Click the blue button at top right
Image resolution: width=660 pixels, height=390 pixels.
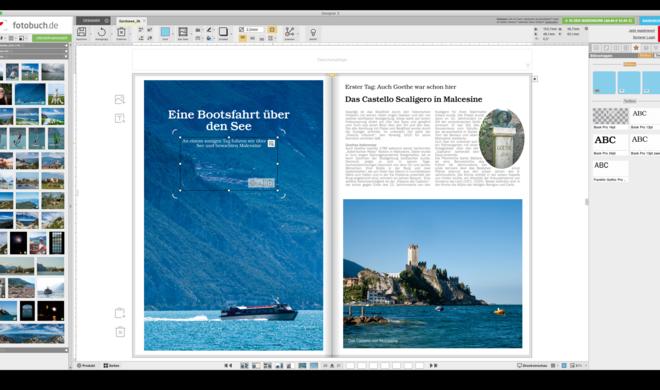(x=650, y=20)
